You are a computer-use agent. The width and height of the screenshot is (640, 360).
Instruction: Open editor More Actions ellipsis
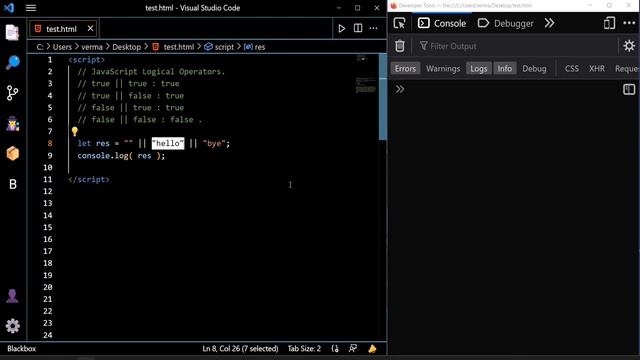(x=373, y=28)
